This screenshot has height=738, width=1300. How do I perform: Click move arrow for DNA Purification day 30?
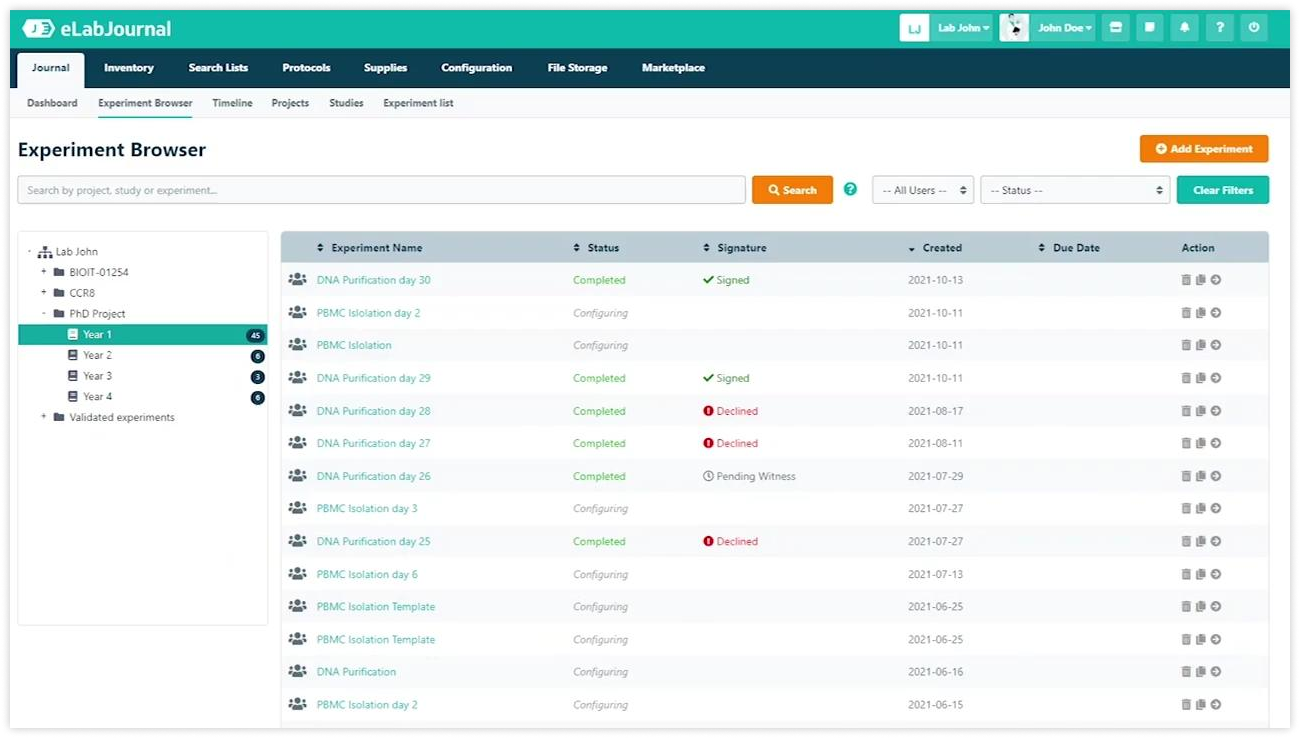coord(1216,280)
